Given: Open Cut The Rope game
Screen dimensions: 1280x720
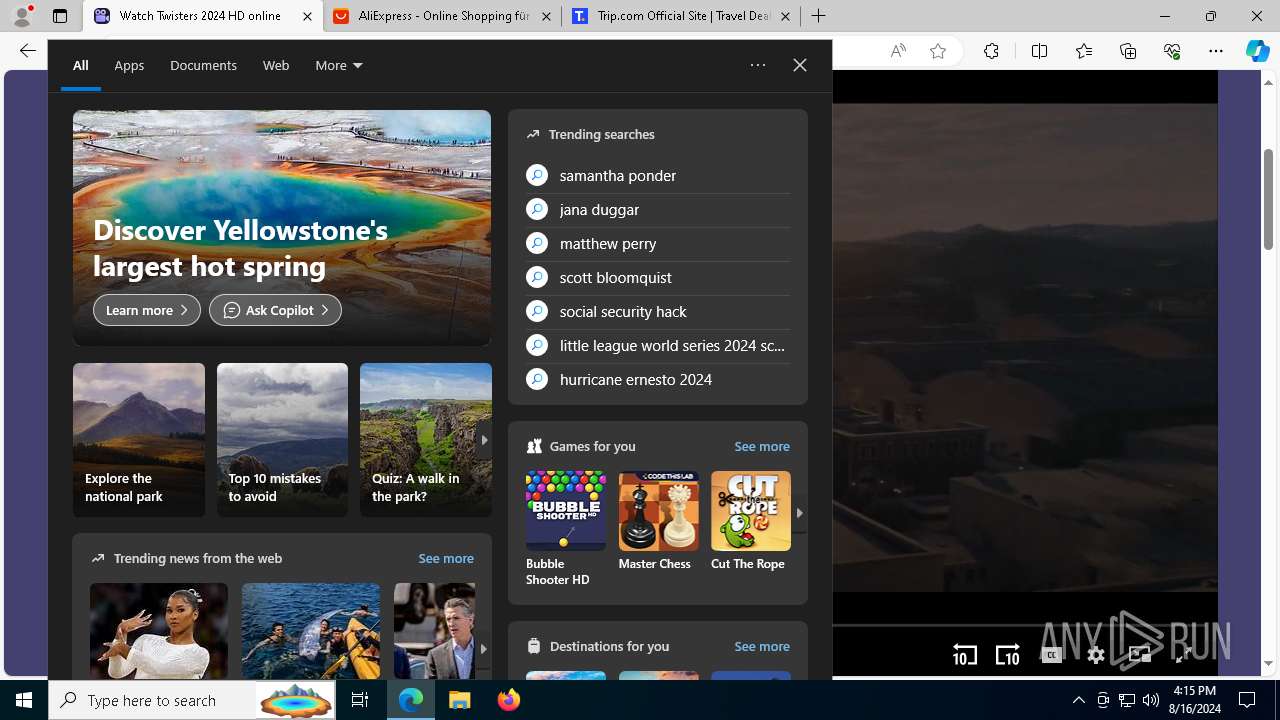Looking at the screenshot, I should point(750,521).
